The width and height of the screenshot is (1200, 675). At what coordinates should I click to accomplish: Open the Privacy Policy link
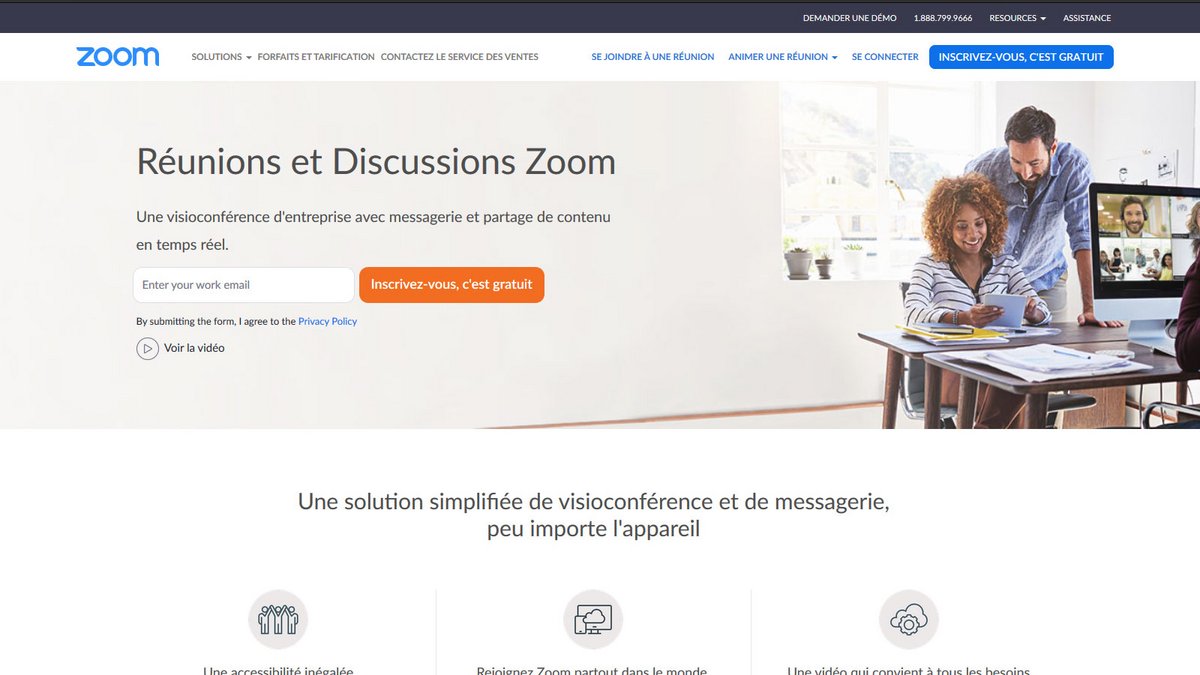[328, 321]
